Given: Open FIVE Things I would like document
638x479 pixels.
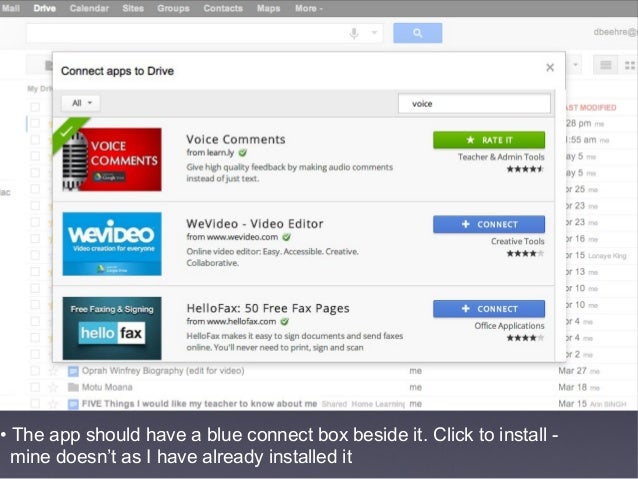Looking at the screenshot, I should pos(199,404).
